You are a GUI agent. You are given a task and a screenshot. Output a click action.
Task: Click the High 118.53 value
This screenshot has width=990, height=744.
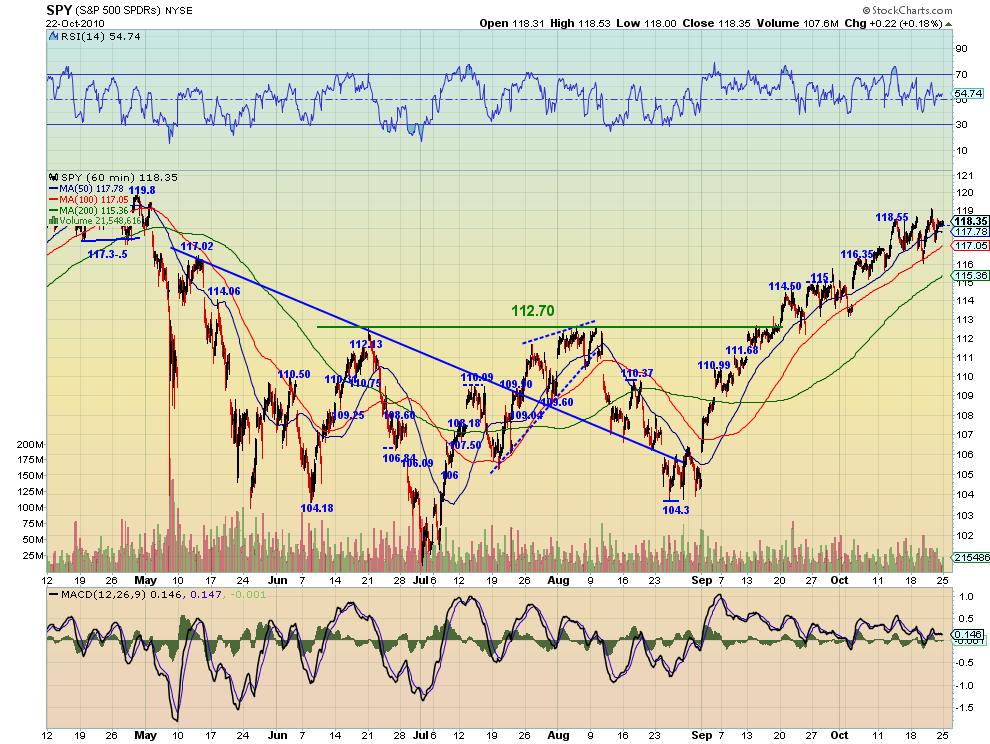(580, 23)
